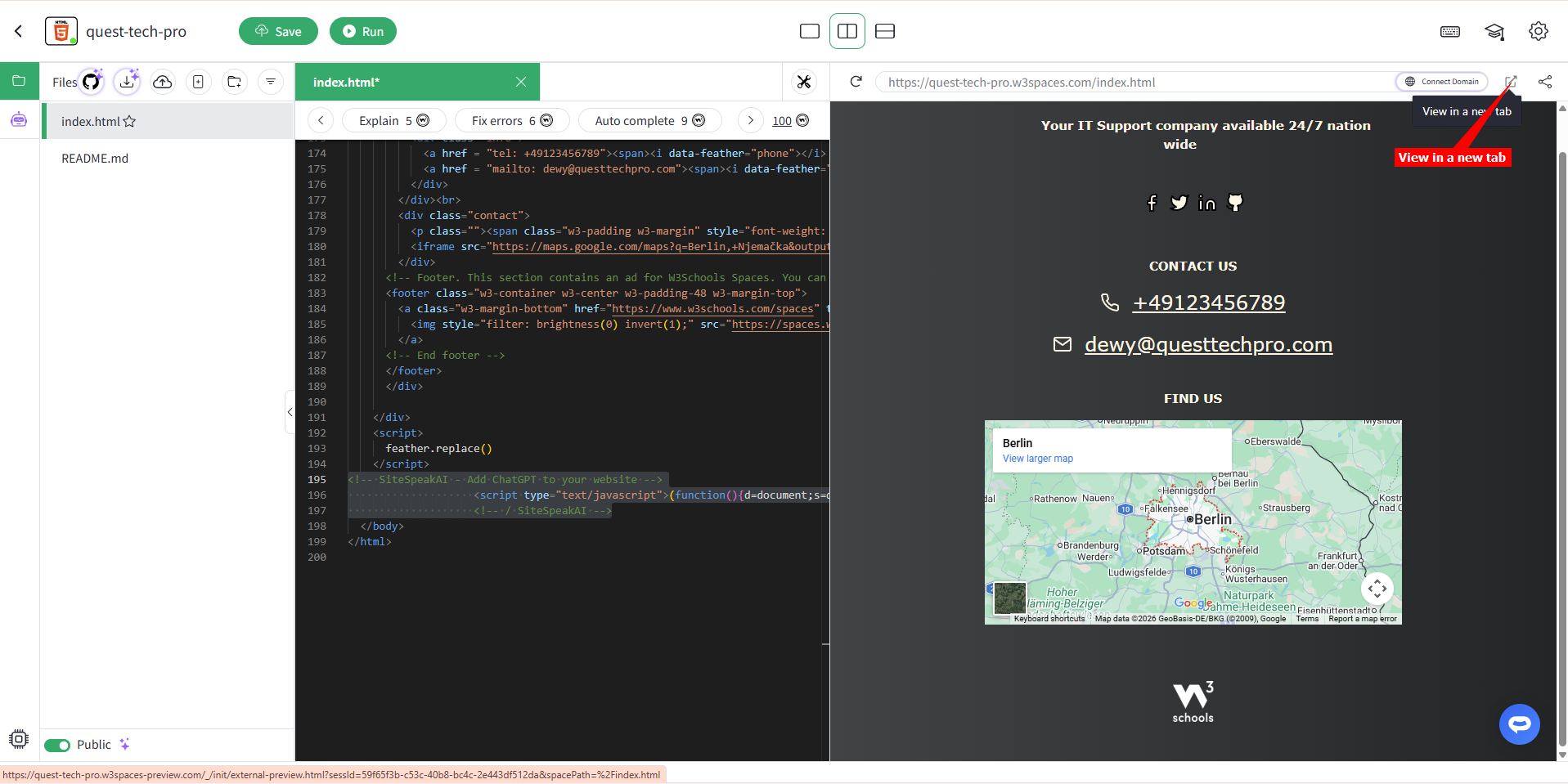This screenshot has height=784, width=1568.
Task: Toggle map fullscreen camera control button
Action: coord(1377,589)
